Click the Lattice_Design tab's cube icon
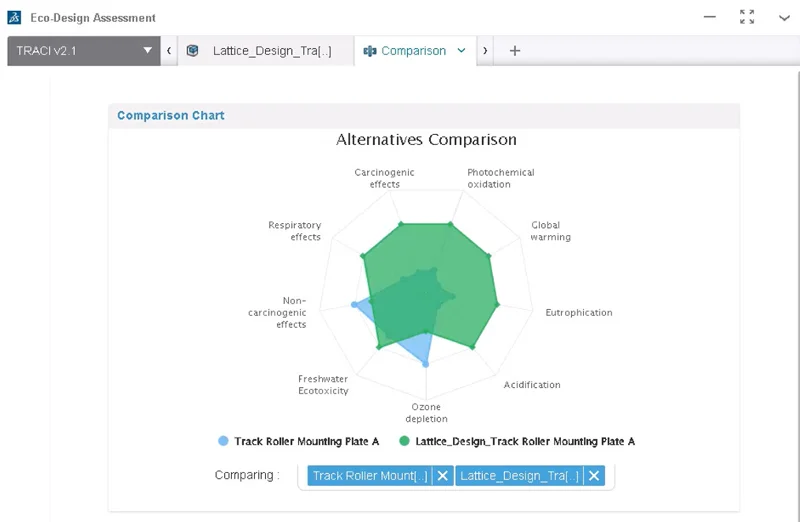Image resolution: width=800 pixels, height=522 pixels. click(193, 51)
